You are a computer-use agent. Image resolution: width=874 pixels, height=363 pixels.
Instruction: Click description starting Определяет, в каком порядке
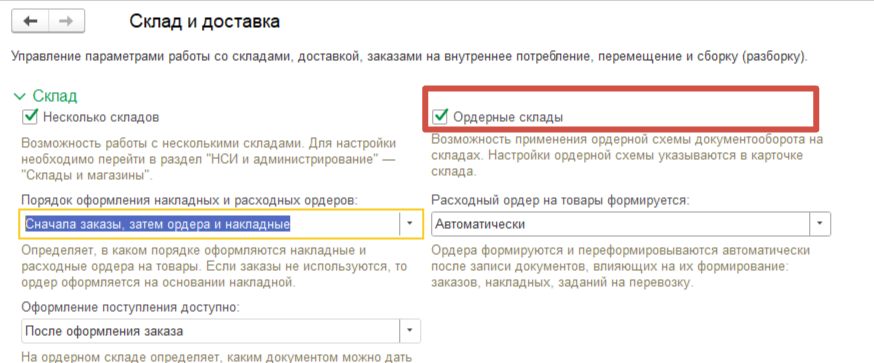215,266
